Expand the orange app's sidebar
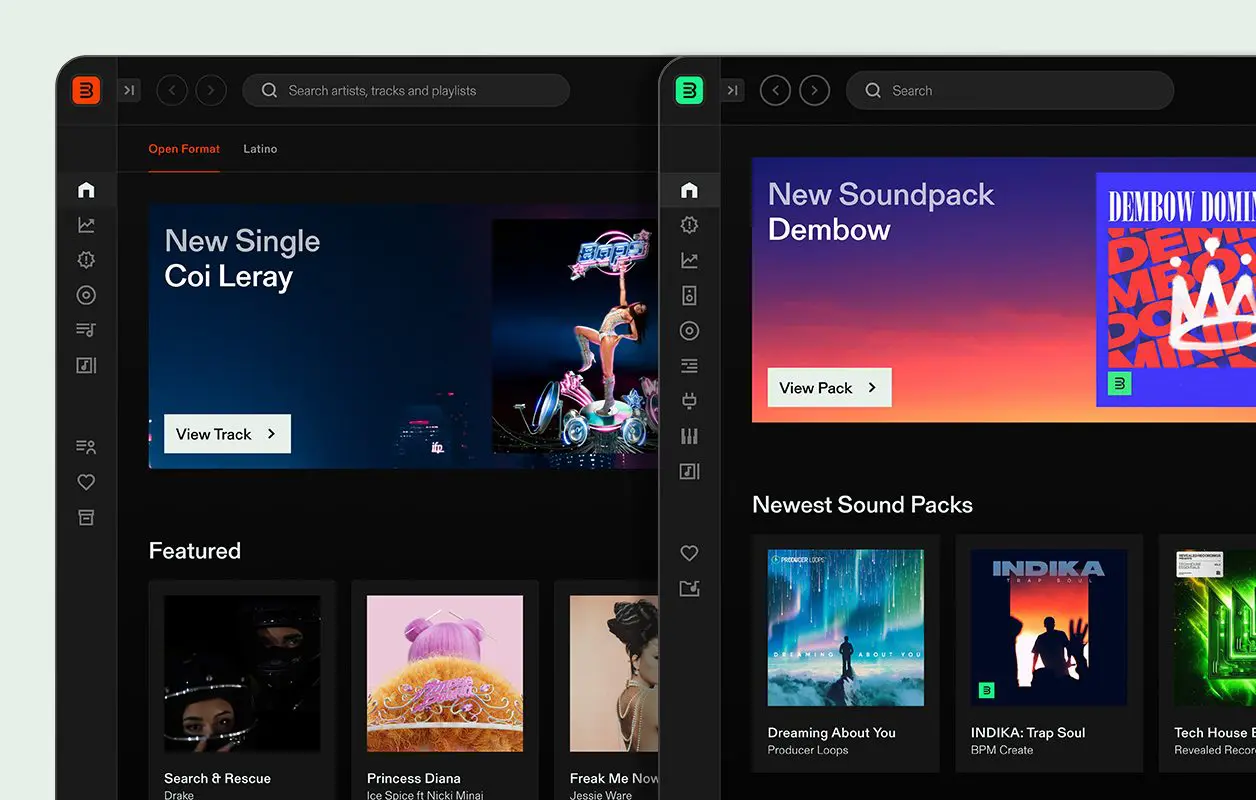Screen dimensions: 1256x800 pyautogui.click(x=128, y=91)
